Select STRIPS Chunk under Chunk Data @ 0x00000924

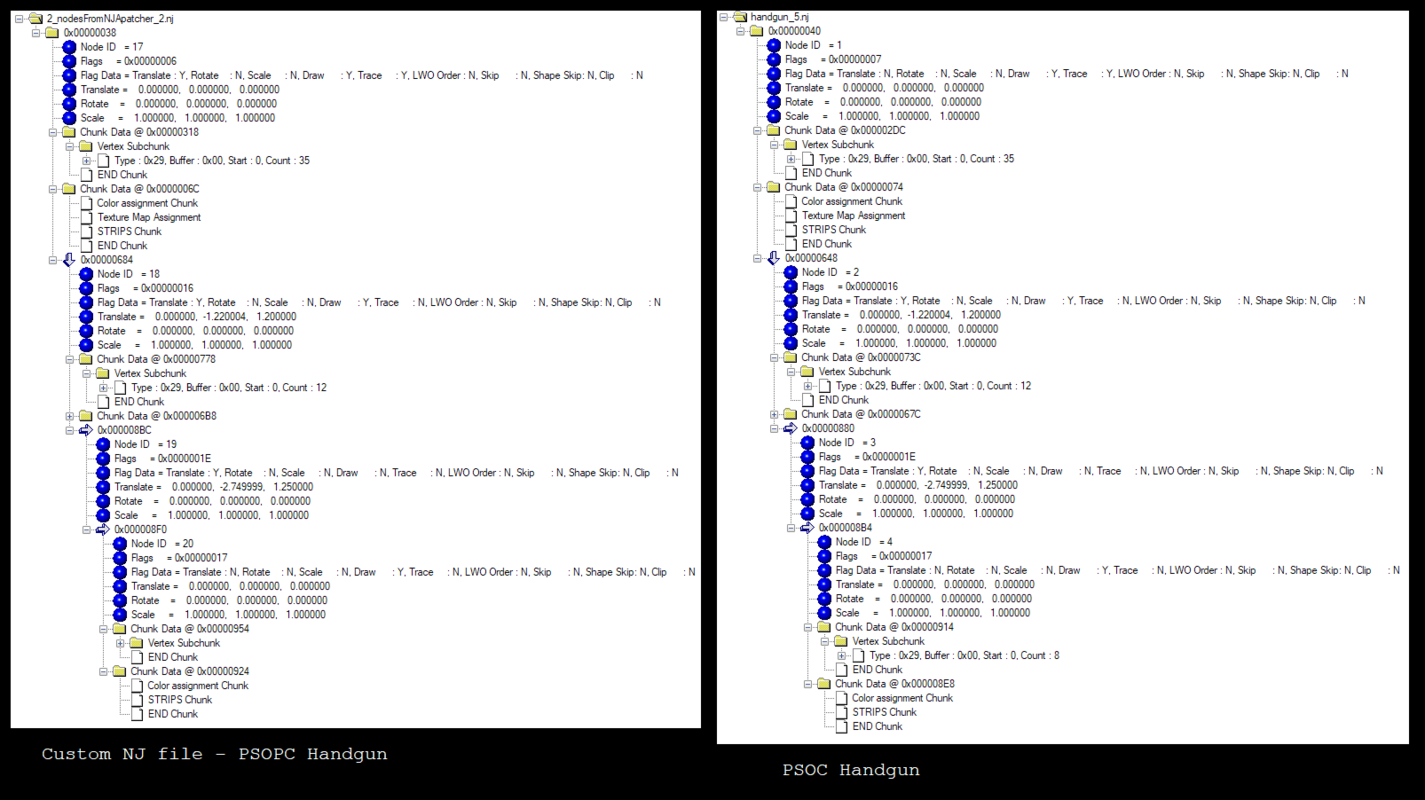180,700
